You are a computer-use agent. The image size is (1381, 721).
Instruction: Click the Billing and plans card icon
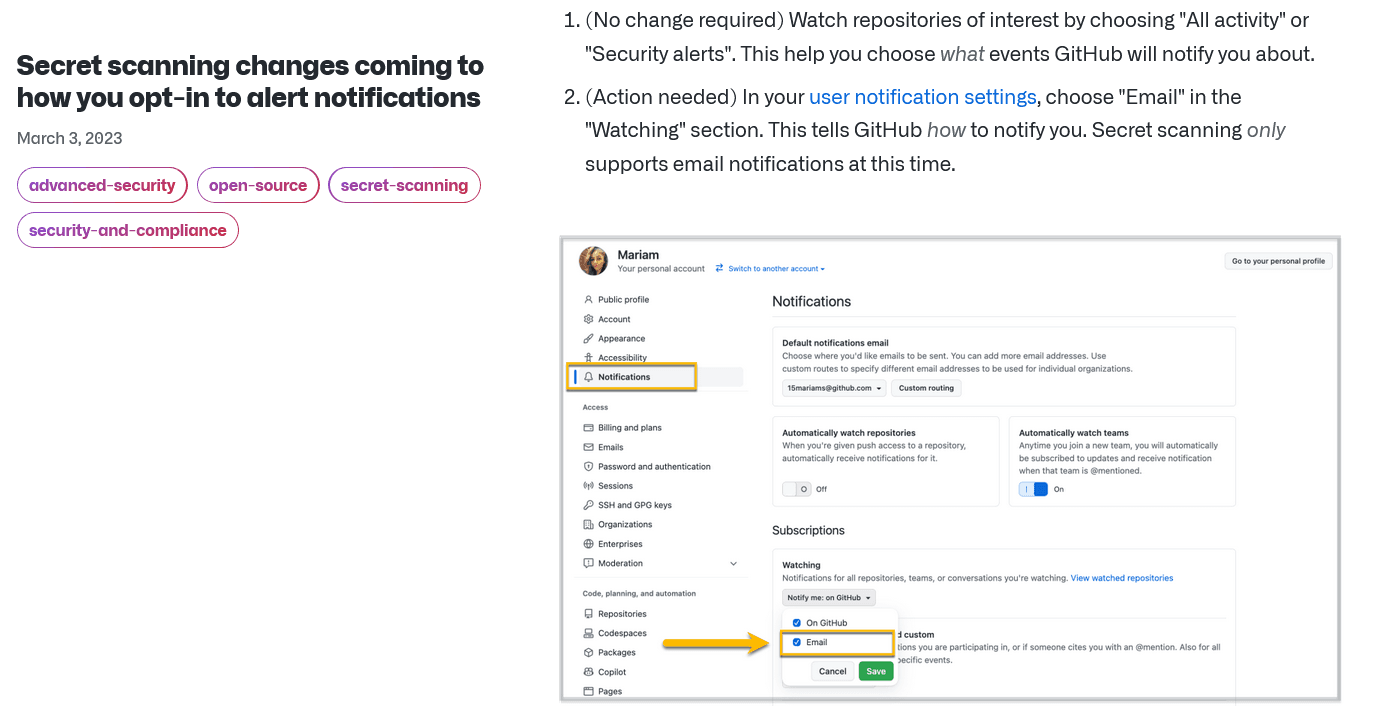tap(589, 428)
